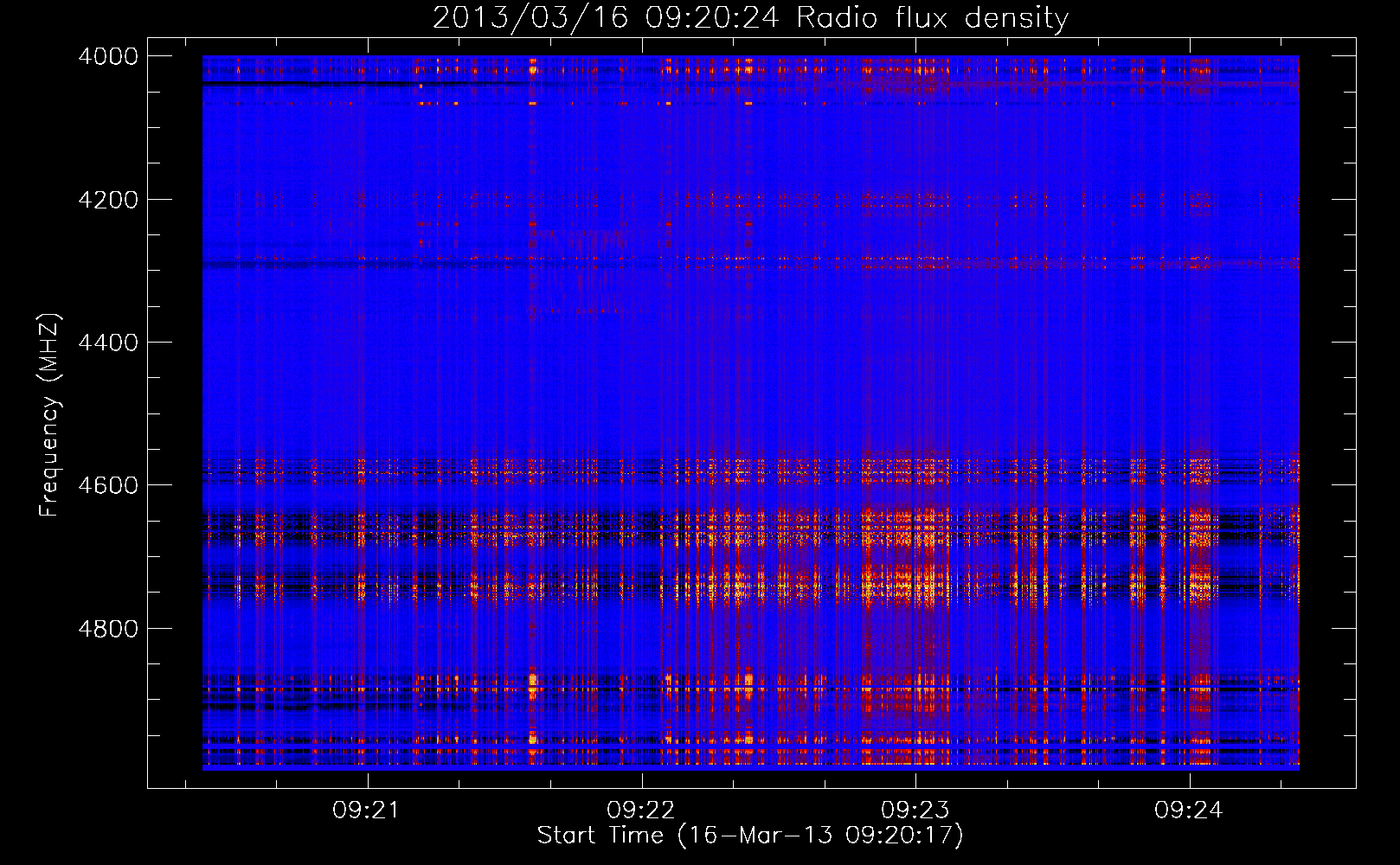Click the 09:23 time tick label
This screenshot has width=1400, height=865.
[x=915, y=810]
